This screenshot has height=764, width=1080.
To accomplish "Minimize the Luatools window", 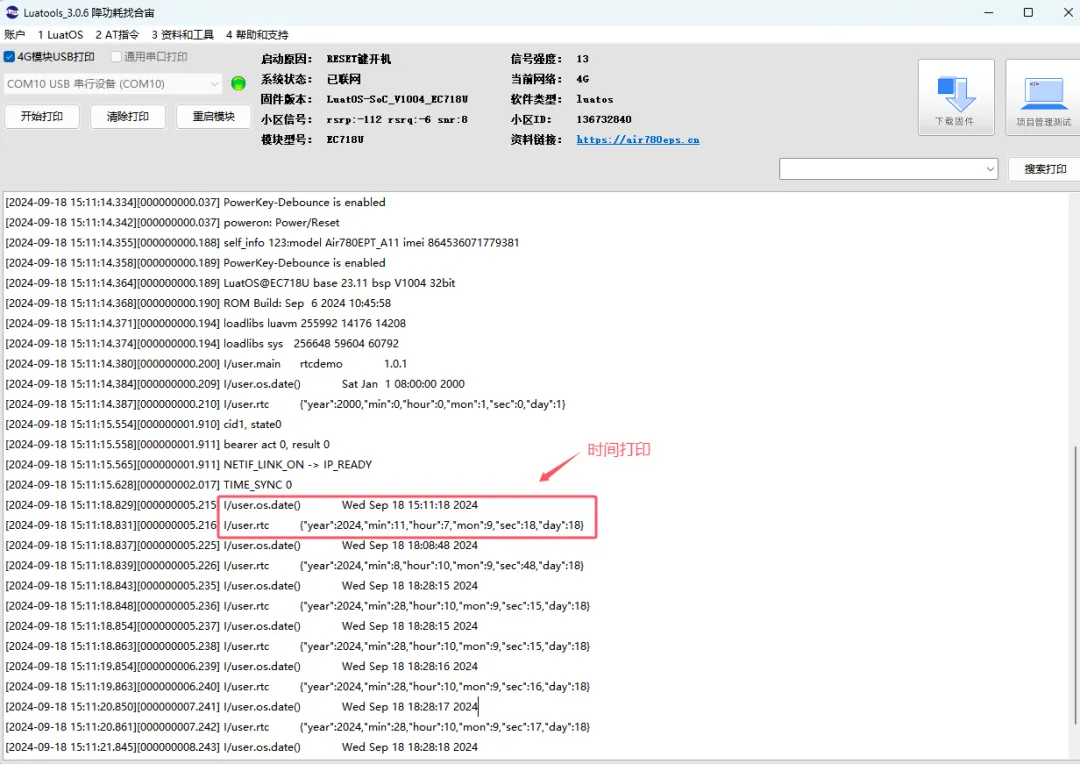I will (988, 12).
